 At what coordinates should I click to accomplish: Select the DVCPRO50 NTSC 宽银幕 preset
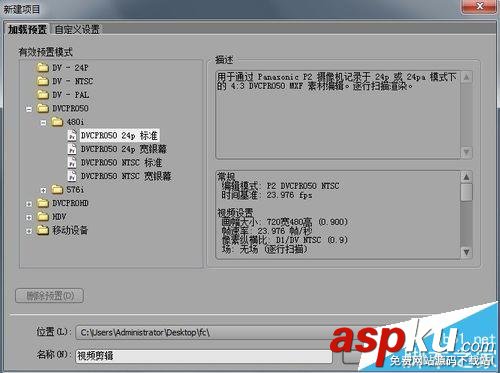point(126,176)
